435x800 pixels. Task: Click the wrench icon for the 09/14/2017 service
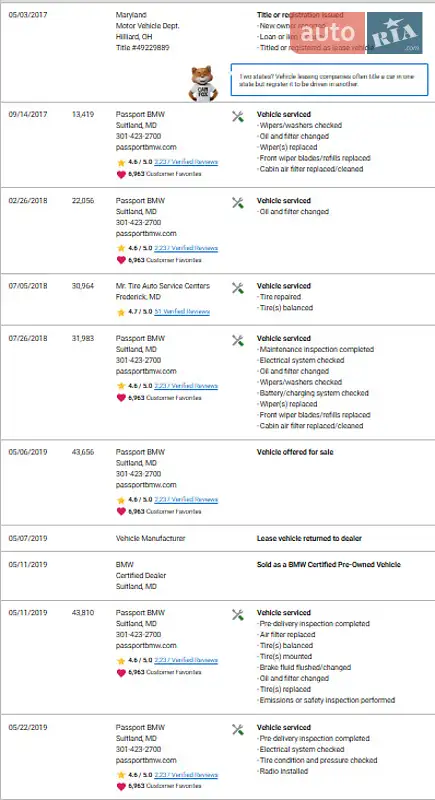coord(238,117)
